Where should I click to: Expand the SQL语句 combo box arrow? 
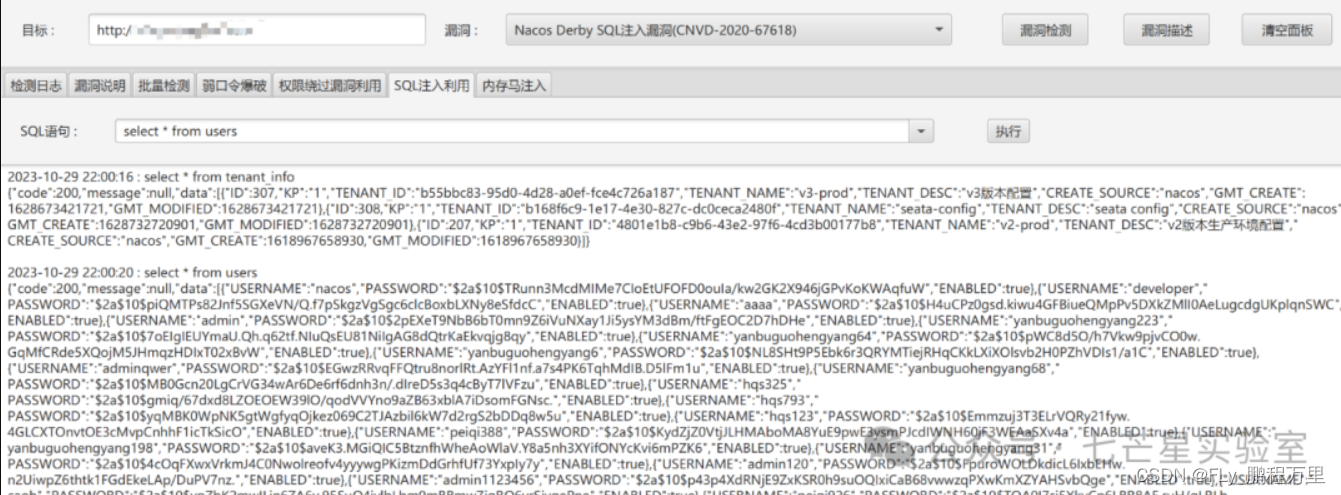coord(920,131)
